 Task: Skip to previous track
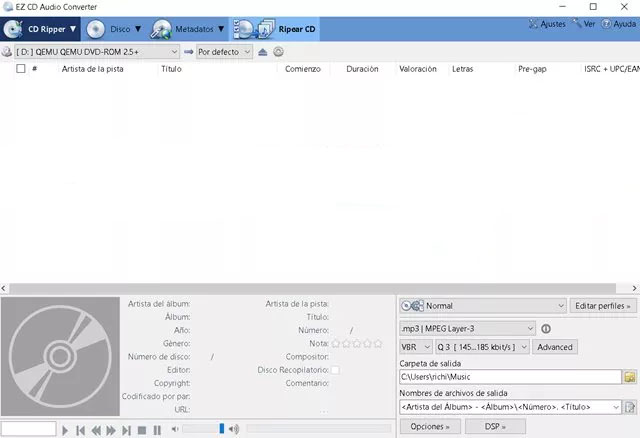coord(80,430)
